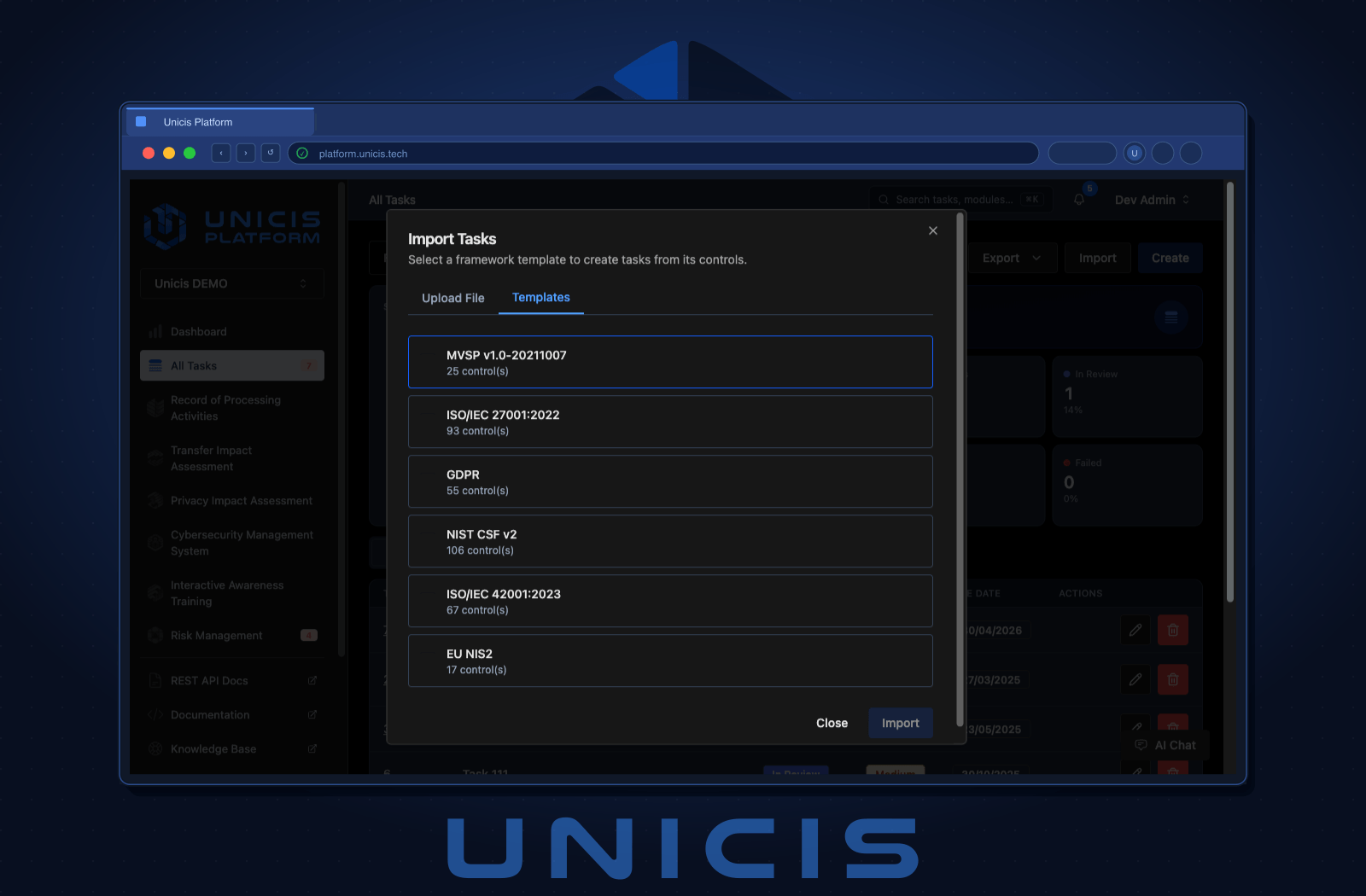Click the ACTIONS column header

[x=1081, y=593]
